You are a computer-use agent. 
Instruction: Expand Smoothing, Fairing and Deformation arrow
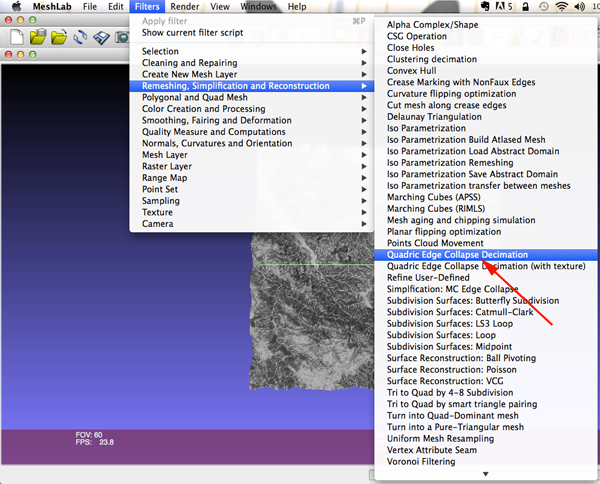tap(364, 120)
